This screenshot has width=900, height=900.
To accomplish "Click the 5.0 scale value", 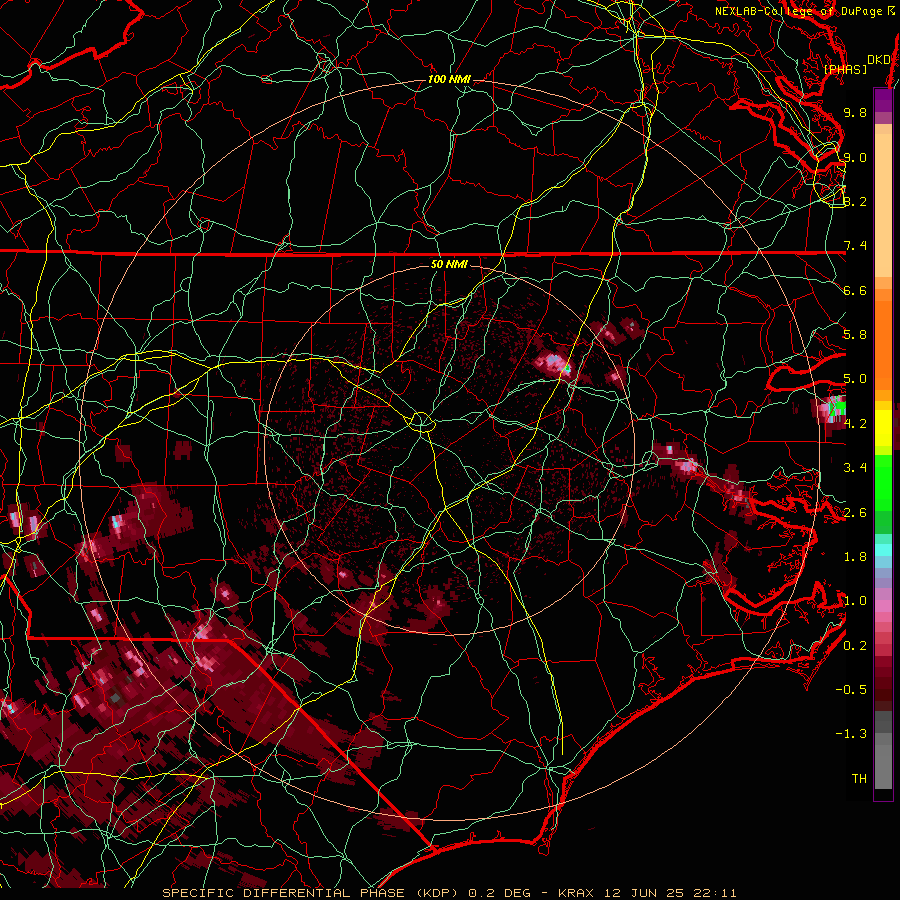I will (x=855, y=379).
